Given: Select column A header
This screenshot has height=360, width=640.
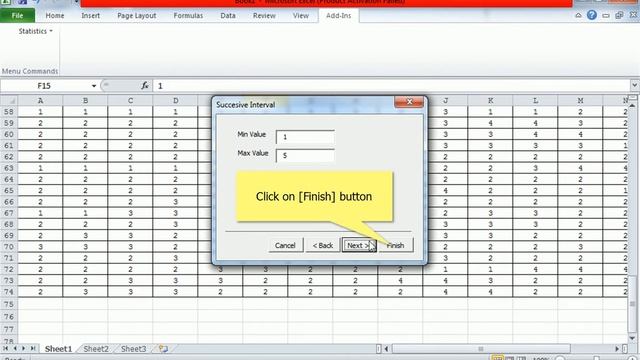Looking at the screenshot, I should coord(40,100).
